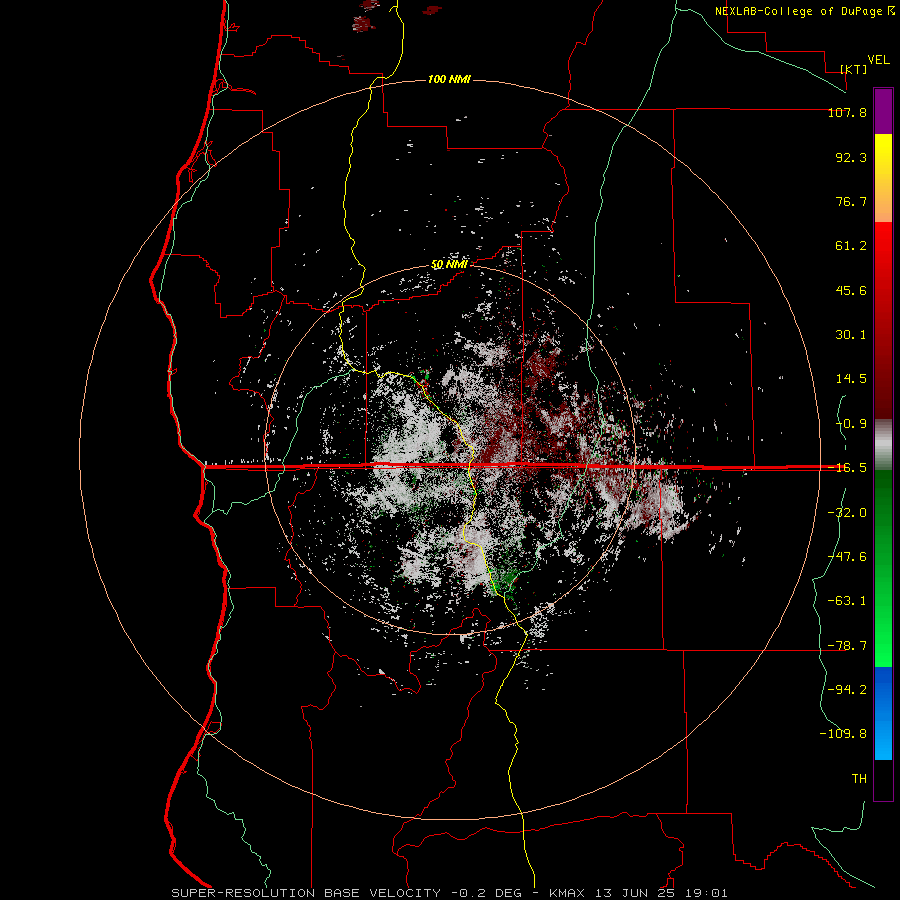
Task: Click the [KT] units label
Action: tap(854, 69)
